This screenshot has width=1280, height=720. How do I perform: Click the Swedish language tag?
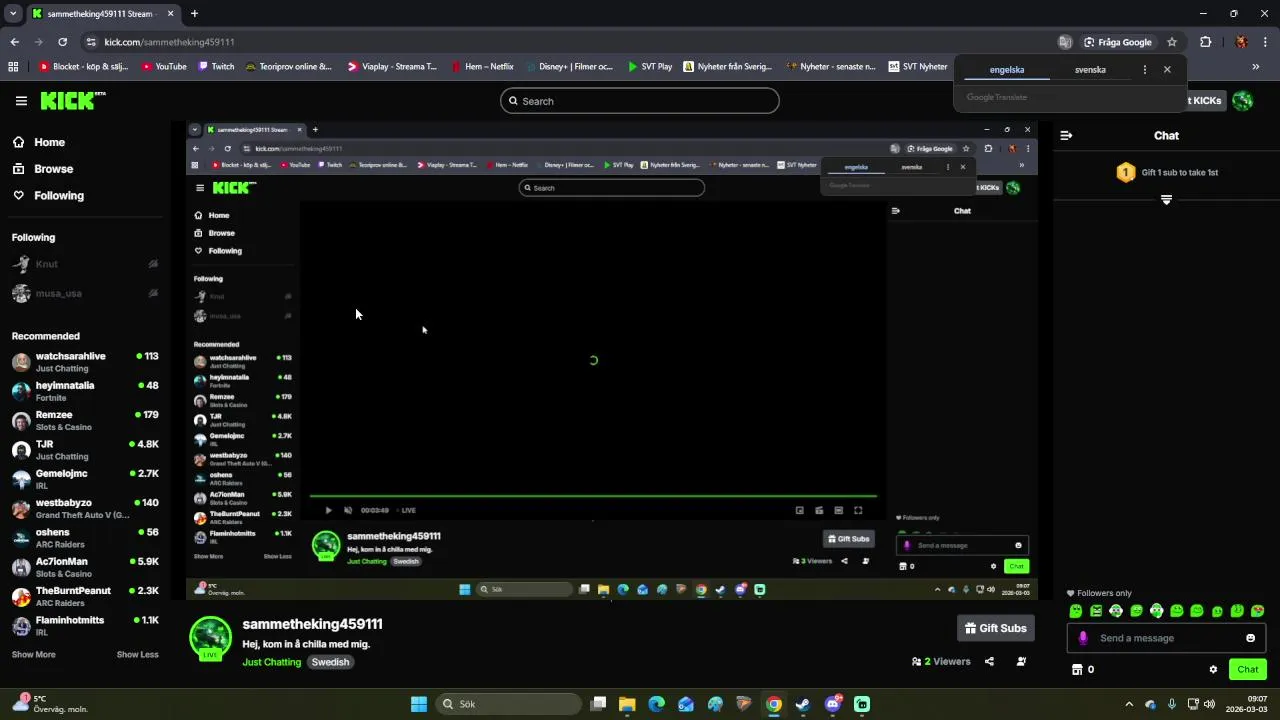pos(330,662)
